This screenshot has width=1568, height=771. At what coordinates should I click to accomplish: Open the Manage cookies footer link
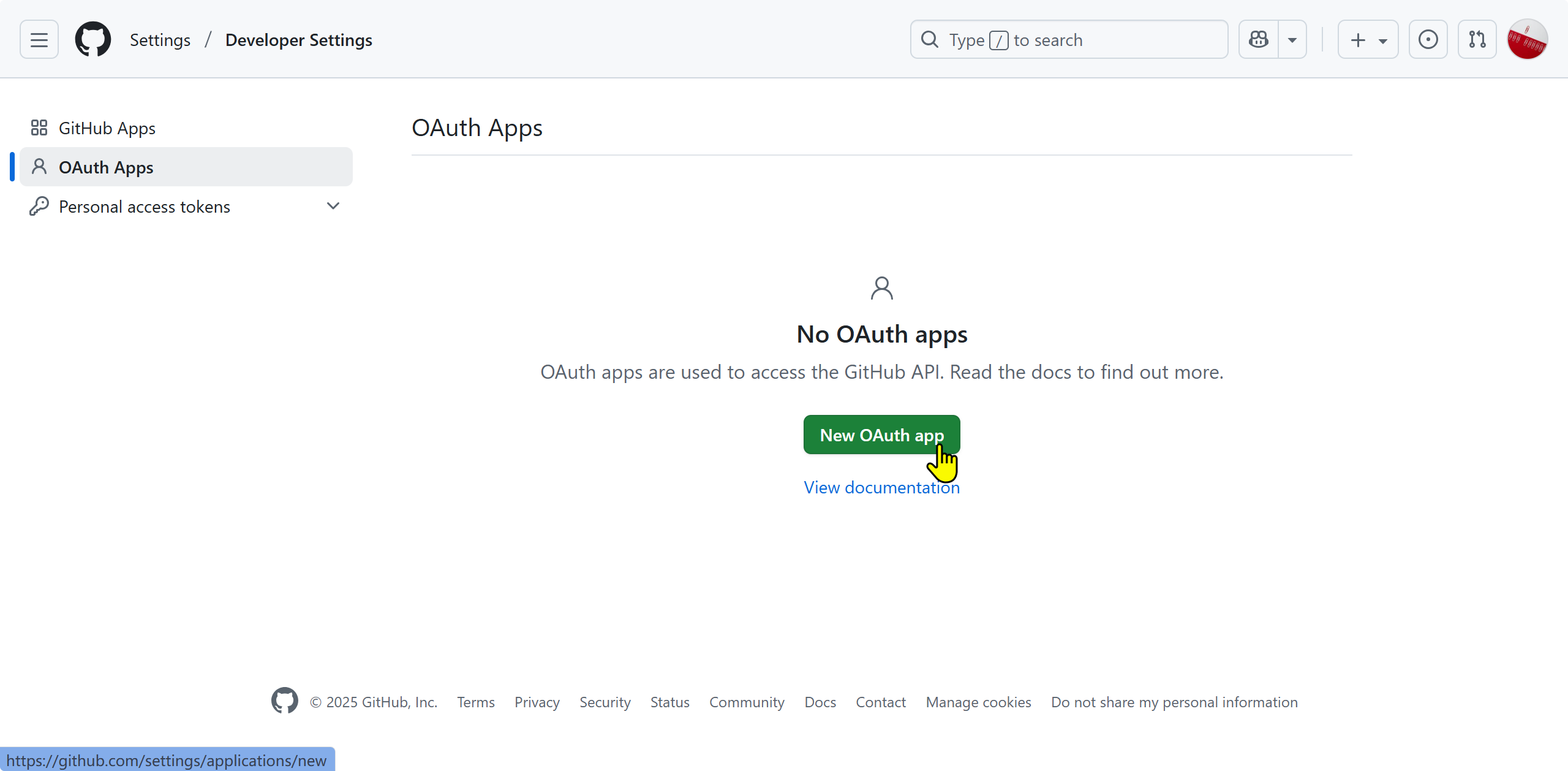pyautogui.click(x=978, y=702)
